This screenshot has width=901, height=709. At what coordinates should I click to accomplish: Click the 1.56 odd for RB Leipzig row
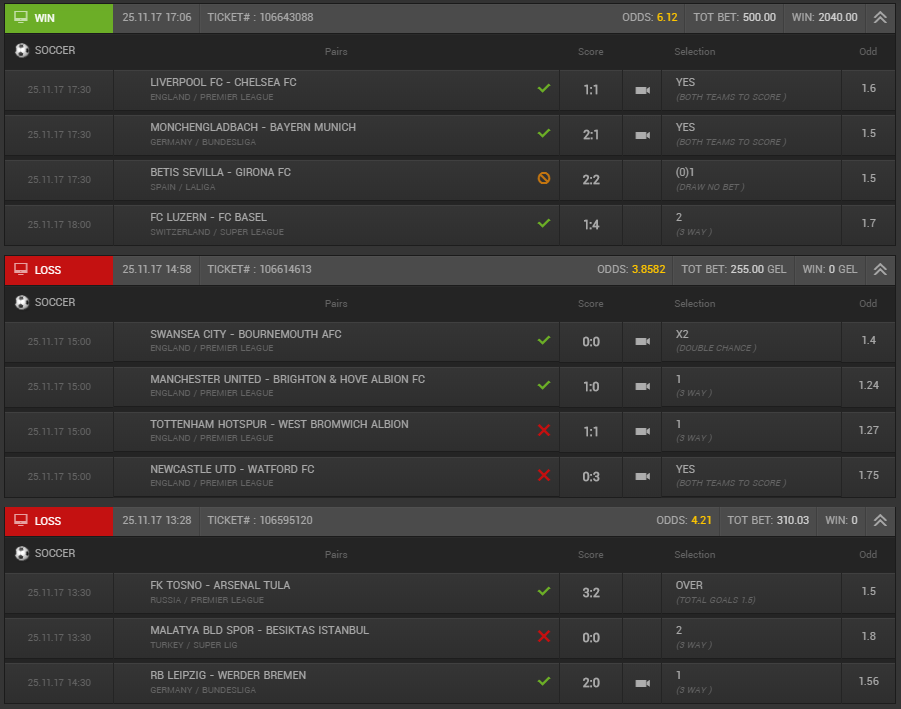click(x=868, y=681)
